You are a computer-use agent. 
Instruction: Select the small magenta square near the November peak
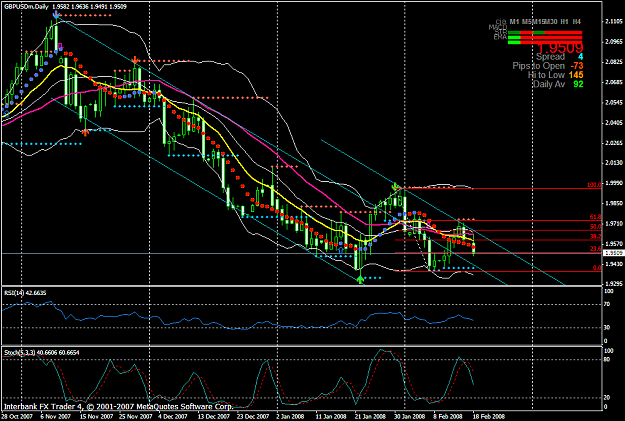point(60,46)
